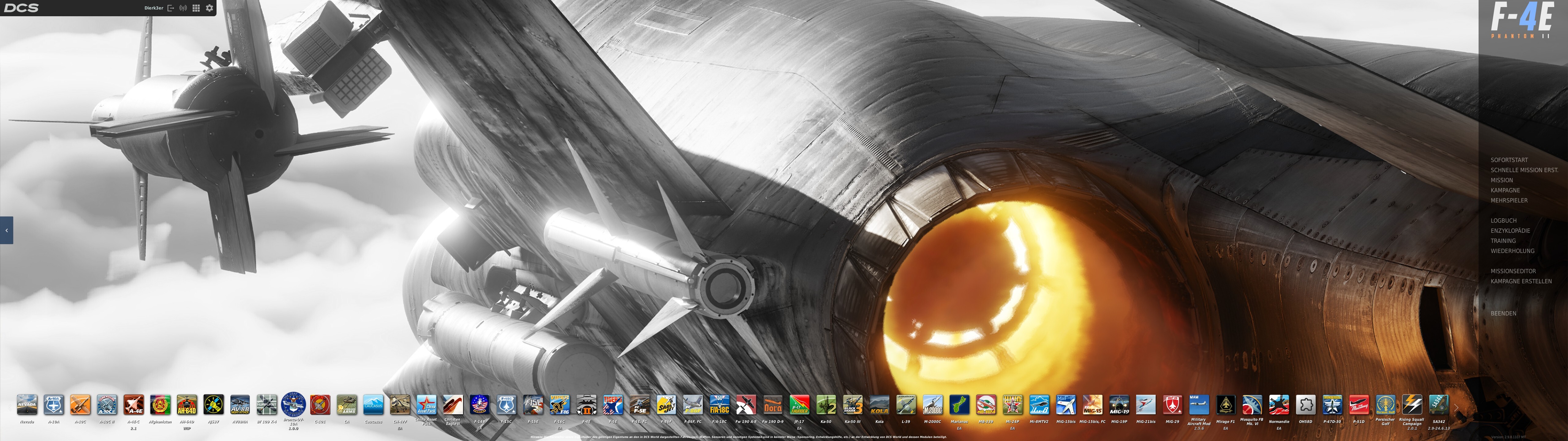Expand module bar with right chevron
Screen dimensions: 1568x441
coord(1456,408)
